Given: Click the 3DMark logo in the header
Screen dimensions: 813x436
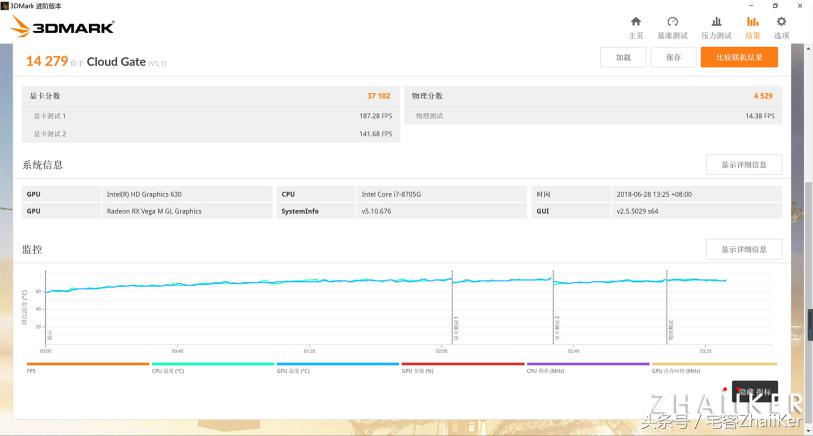Looking at the screenshot, I should [x=62, y=27].
